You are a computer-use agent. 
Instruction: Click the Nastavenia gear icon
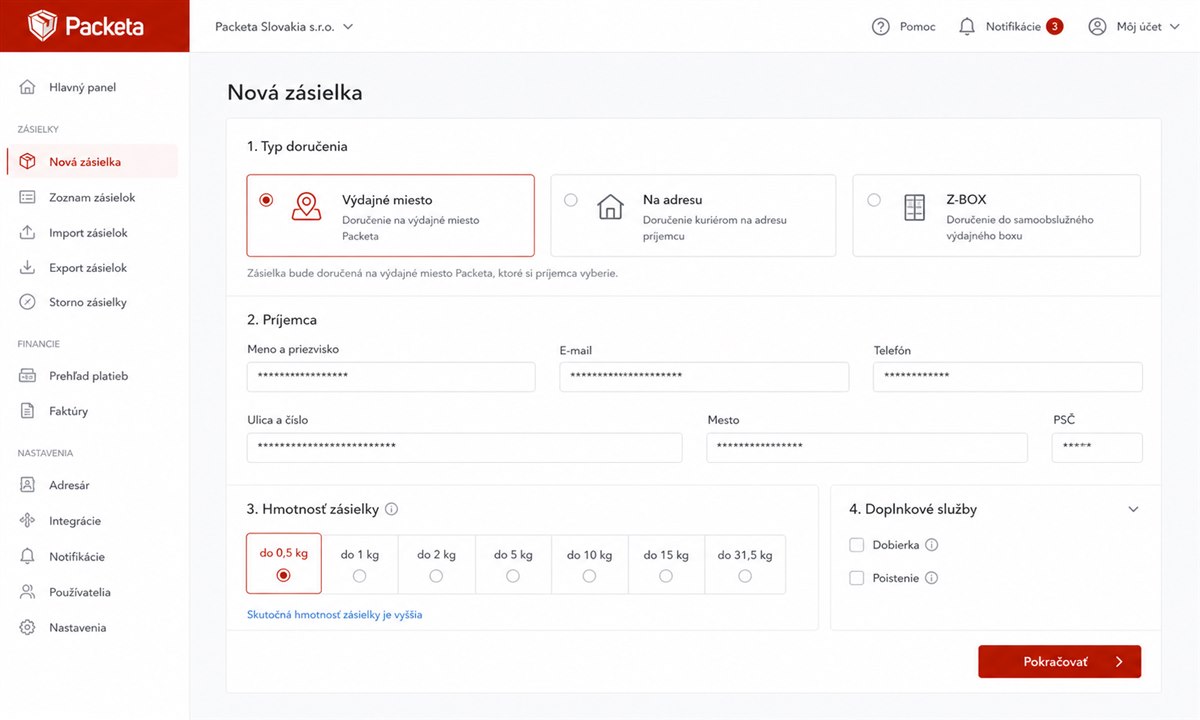point(28,628)
